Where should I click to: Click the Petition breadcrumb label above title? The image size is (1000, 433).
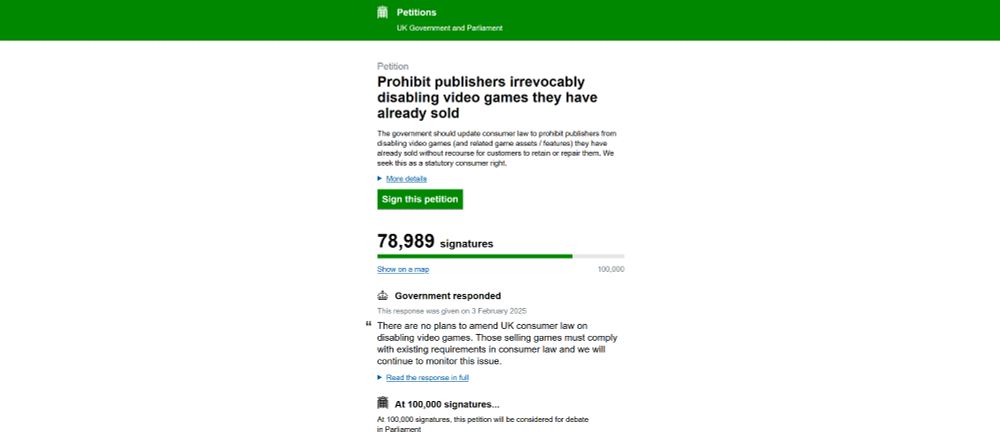pyautogui.click(x=393, y=66)
